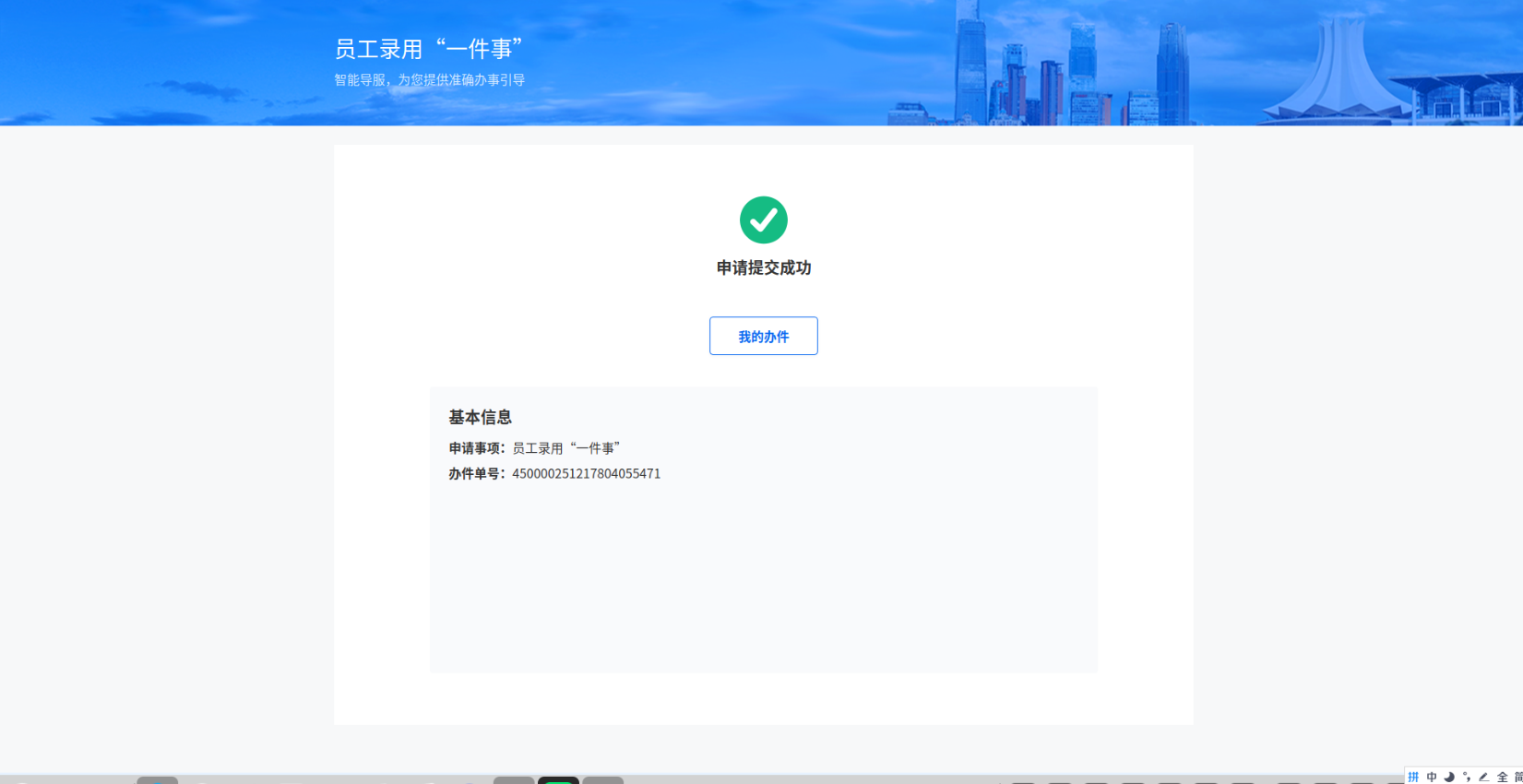Click the green success checkmark icon
This screenshot has height=784, width=1523.
click(763, 220)
